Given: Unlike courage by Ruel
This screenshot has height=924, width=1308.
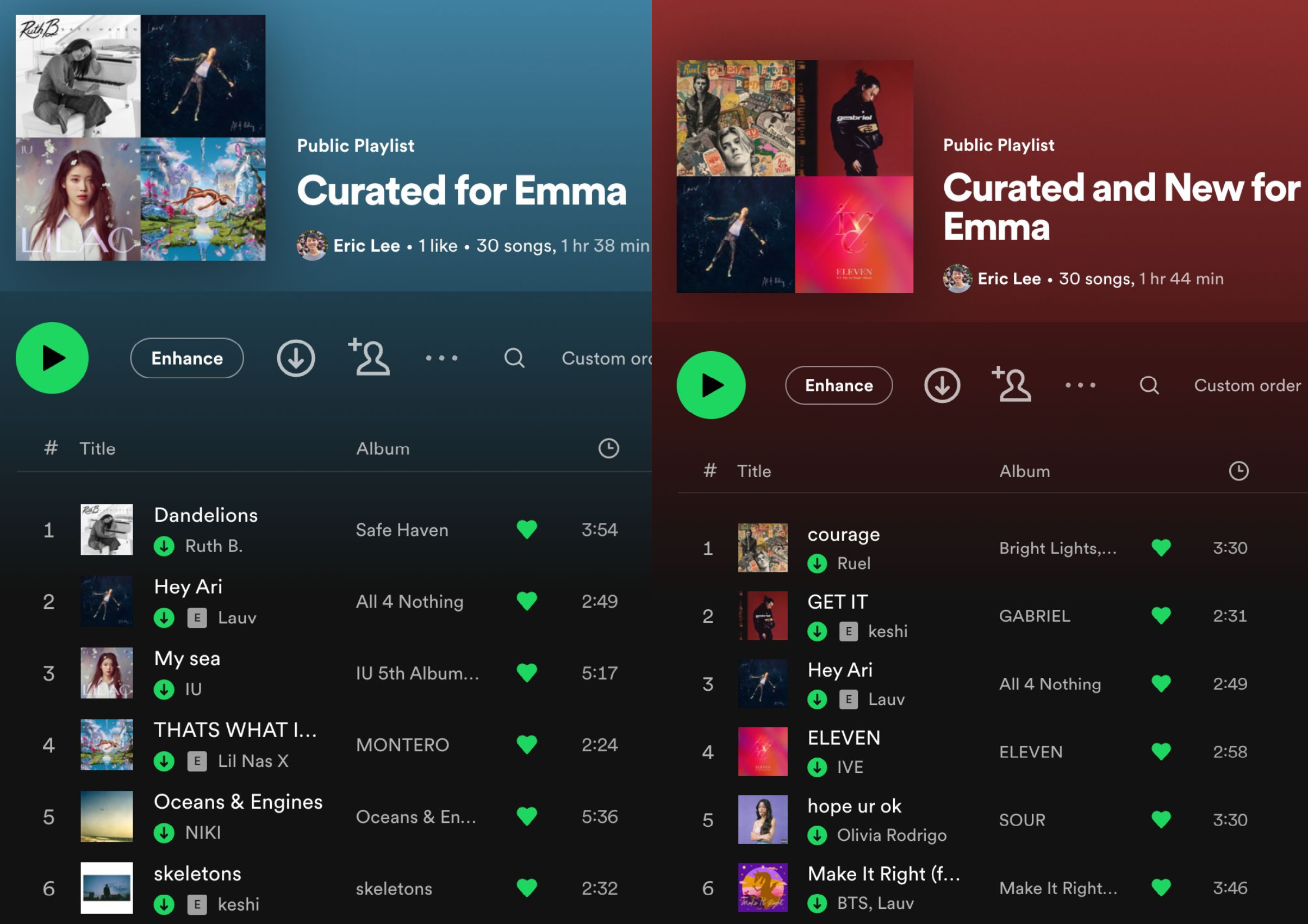Looking at the screenshot, I should pos(1161,547).
